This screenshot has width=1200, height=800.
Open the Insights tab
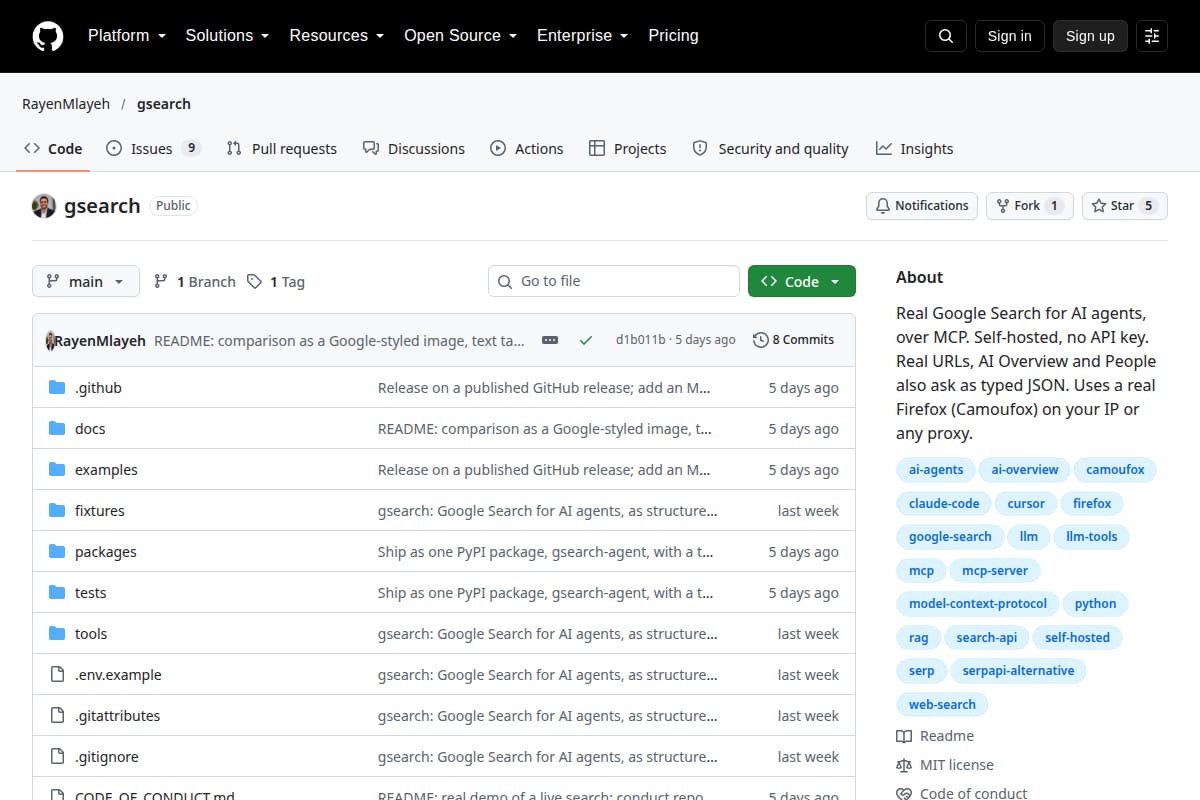coord(914,149)
